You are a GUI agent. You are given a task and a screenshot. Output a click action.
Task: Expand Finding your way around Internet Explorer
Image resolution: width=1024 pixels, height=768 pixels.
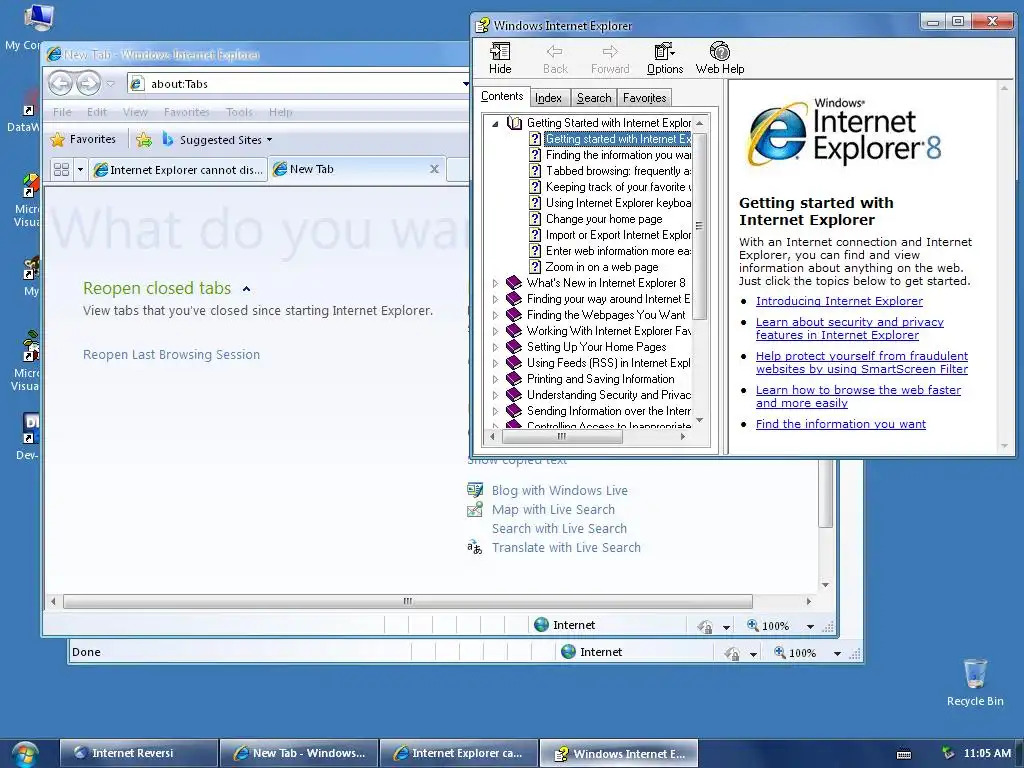pyautogui.click(x=495, y=299)
